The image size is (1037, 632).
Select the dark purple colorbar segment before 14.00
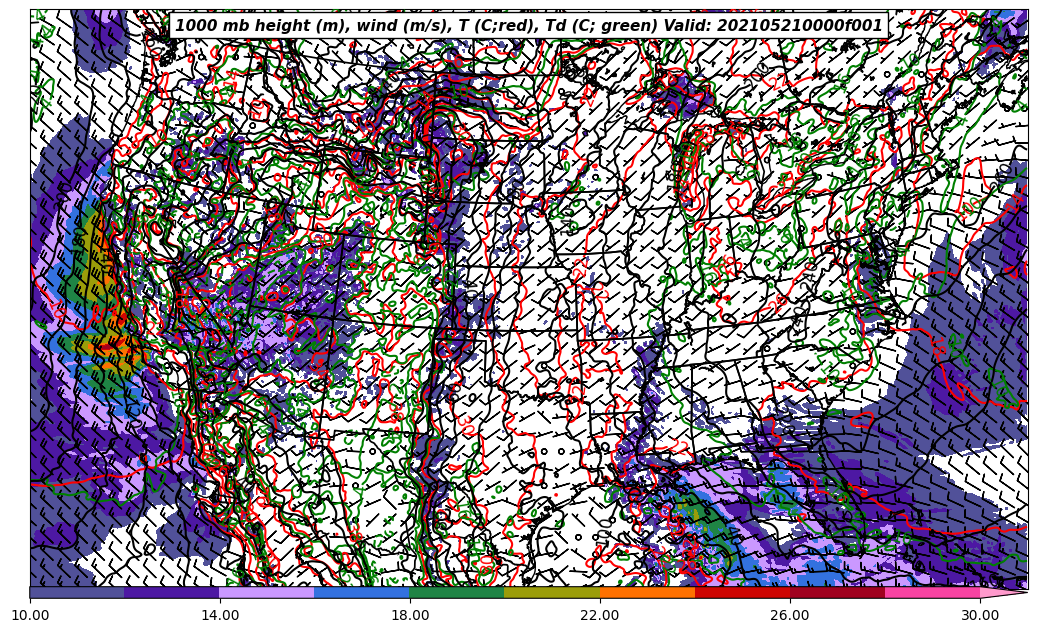coord(172,592)
